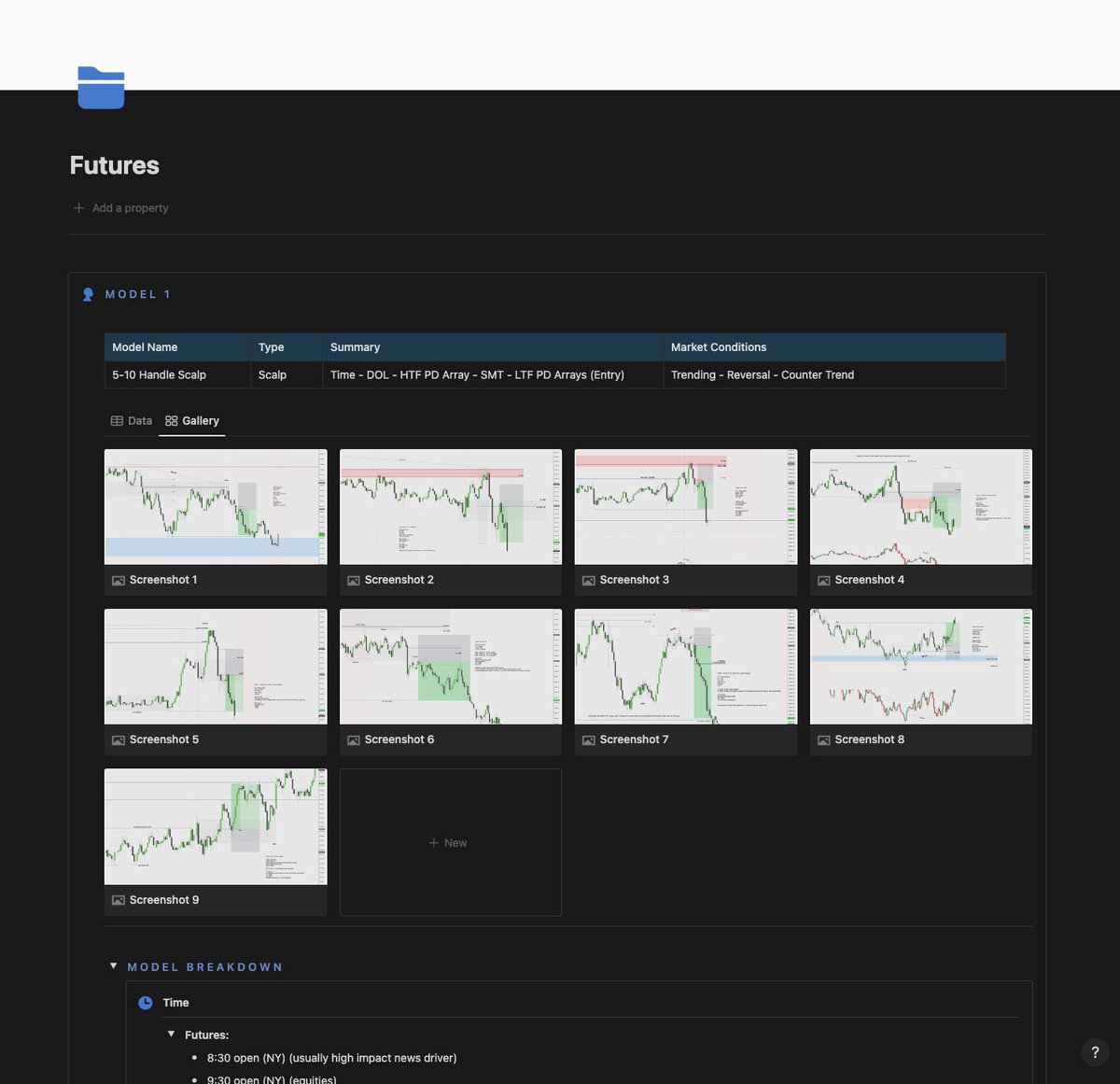Click the image icon beside Screenshot 5
The height and width of the screenshot is (1084, 1120).
pyautogui.click(x=119, y=739)
